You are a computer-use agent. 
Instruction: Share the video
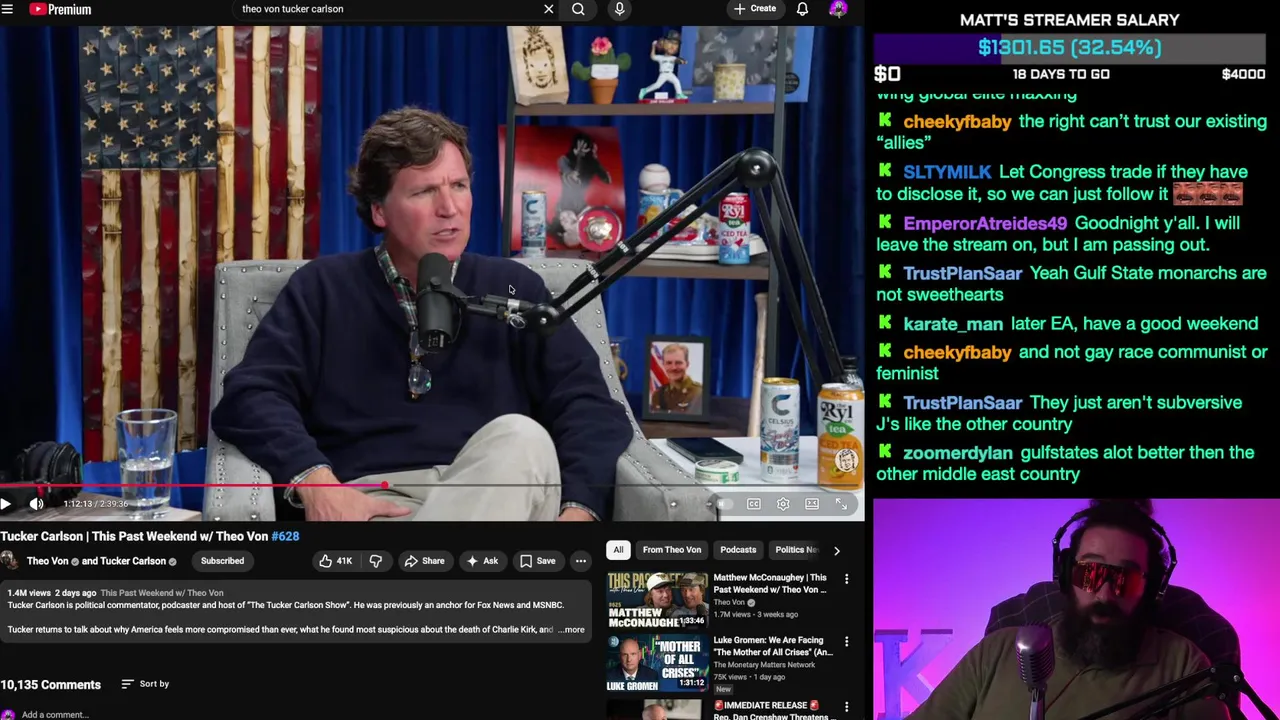click(x=424, y=561)
